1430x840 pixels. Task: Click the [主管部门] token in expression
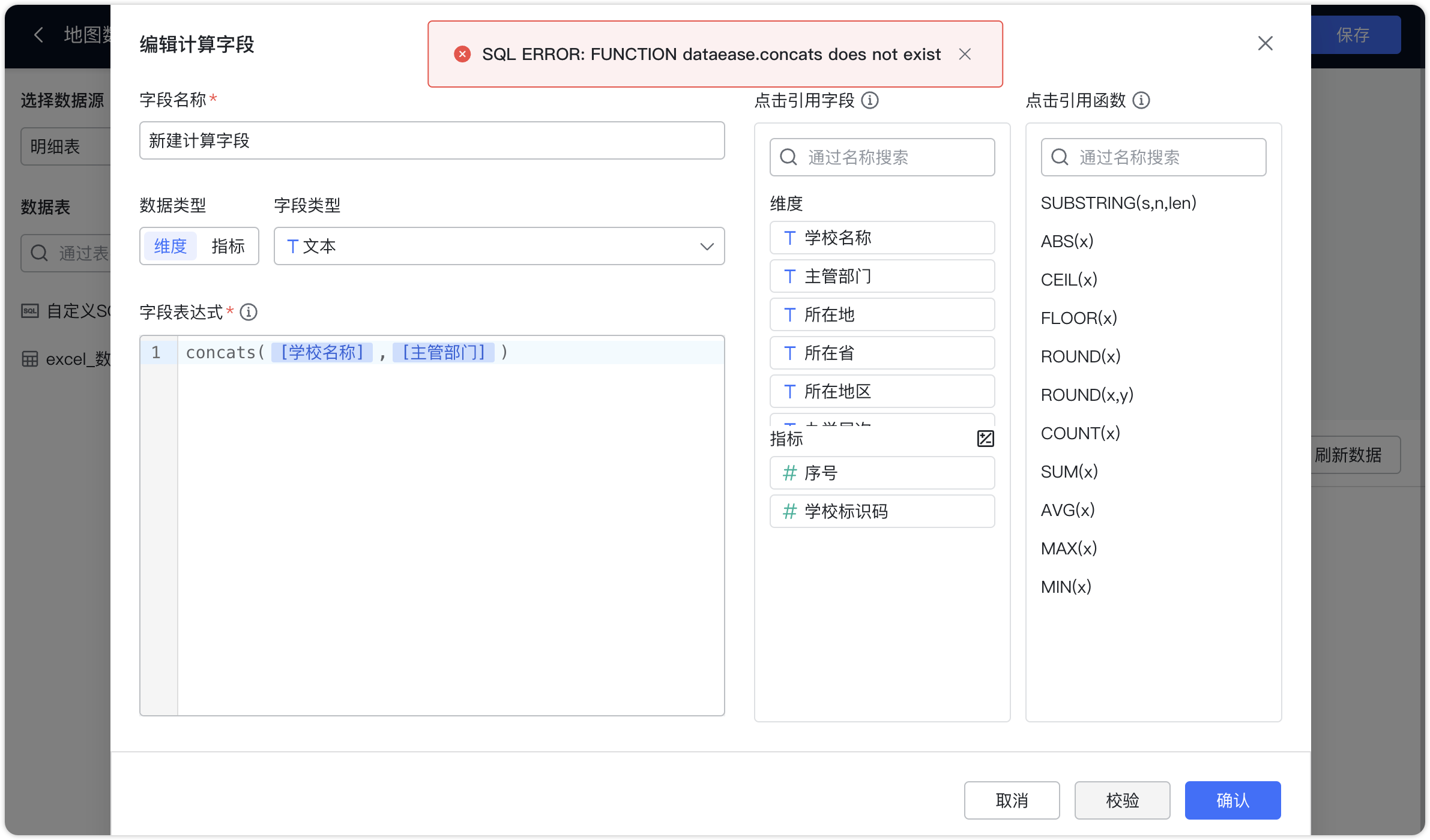coord(444,352)
